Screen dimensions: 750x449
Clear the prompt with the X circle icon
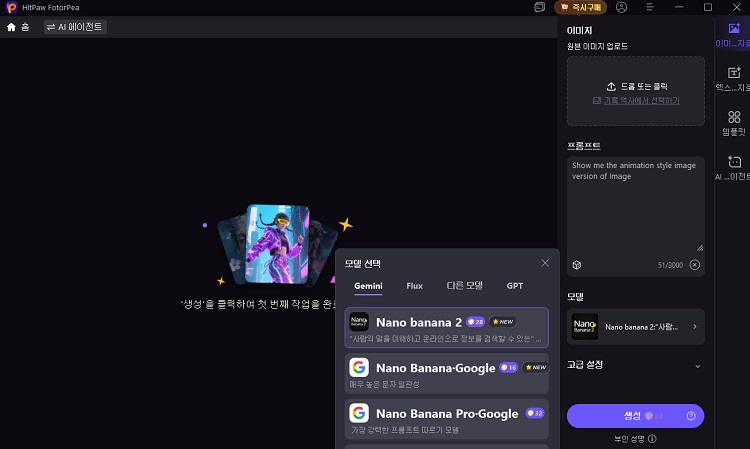tap(695, 265)
